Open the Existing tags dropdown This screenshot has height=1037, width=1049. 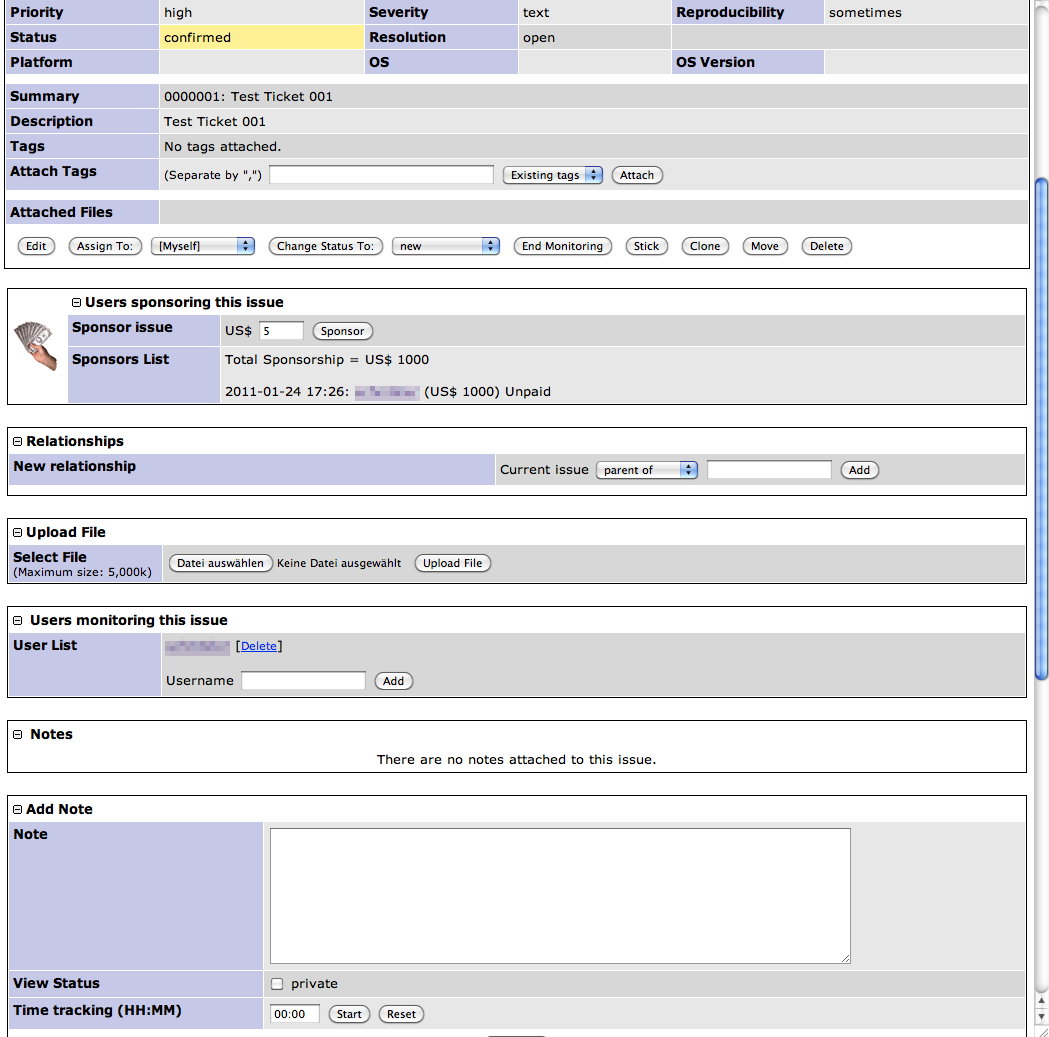click(x=552, y=175)
